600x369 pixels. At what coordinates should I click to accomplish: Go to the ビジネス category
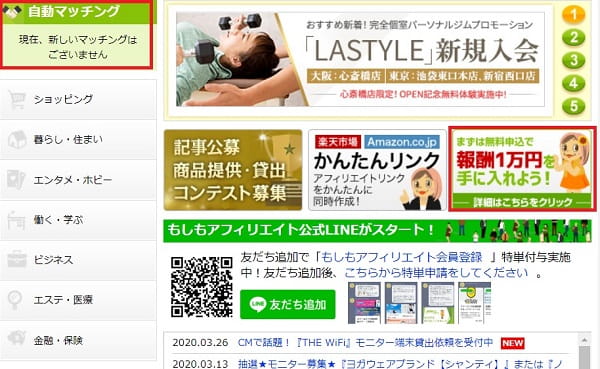78,260
